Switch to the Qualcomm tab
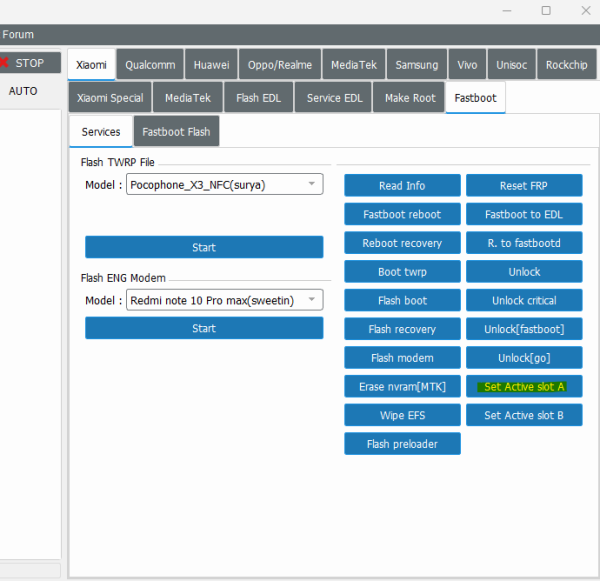This screenshot has height=581, width=600. [x=150, y=65]
